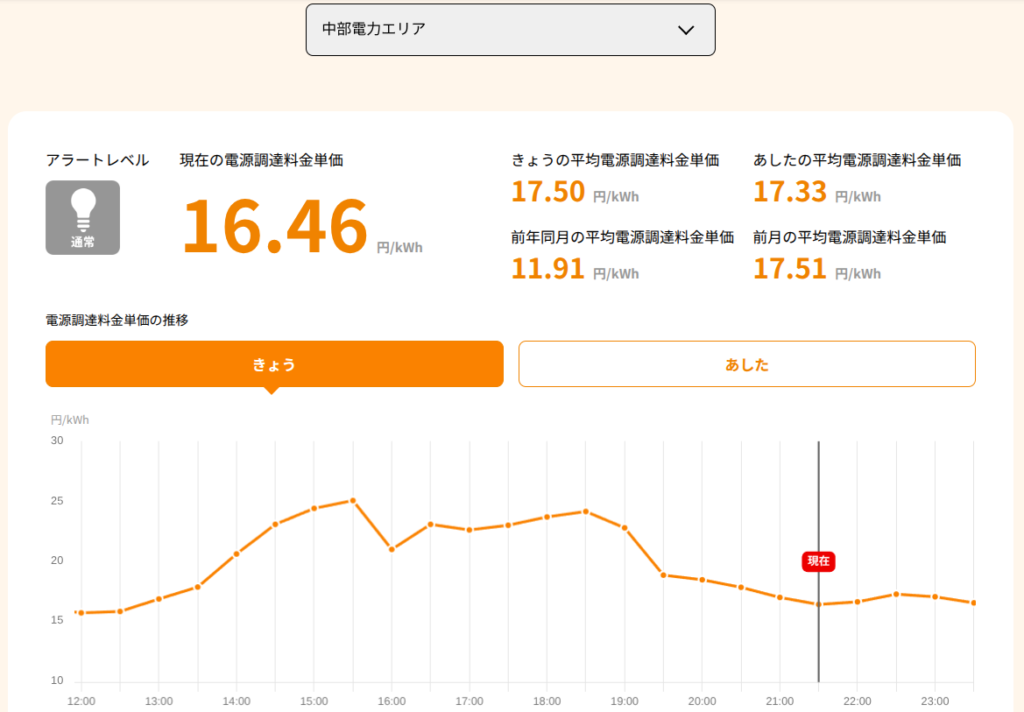Click last year same-month price 11.91
The height and width of the screenshot is (712, 1024).
[x=548, y=268]
